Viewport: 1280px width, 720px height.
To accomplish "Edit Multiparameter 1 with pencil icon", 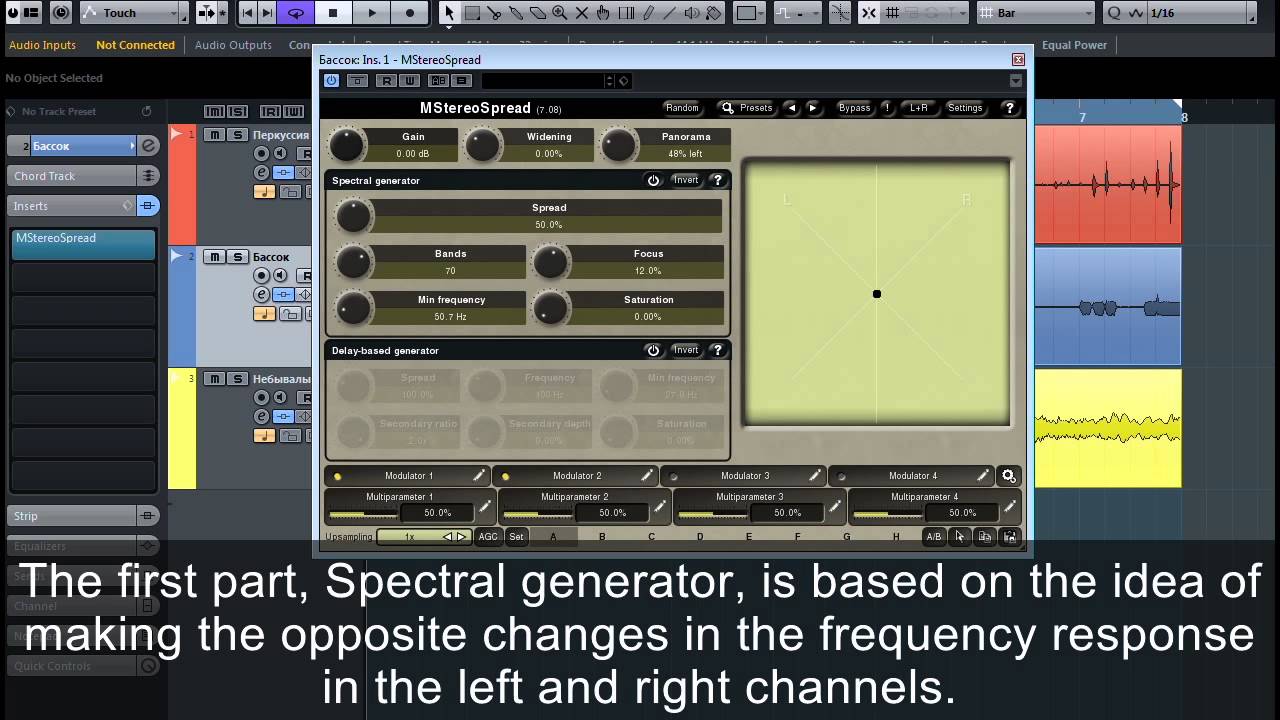I will tap(486, 508).
